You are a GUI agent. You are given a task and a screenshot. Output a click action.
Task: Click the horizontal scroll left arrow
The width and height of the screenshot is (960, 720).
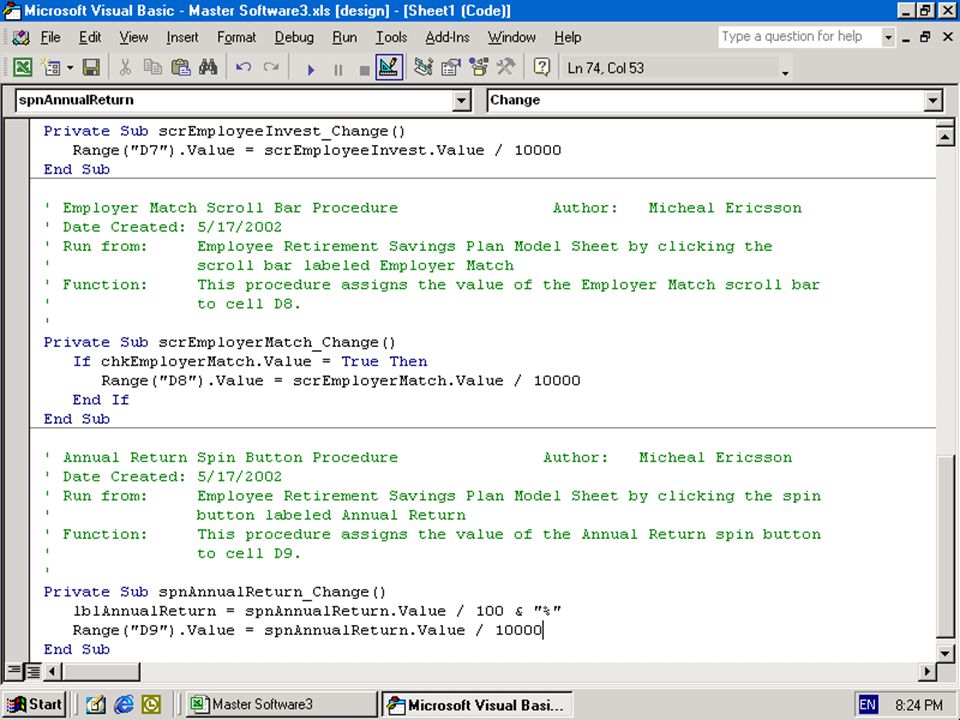click(x=52, y=672)
